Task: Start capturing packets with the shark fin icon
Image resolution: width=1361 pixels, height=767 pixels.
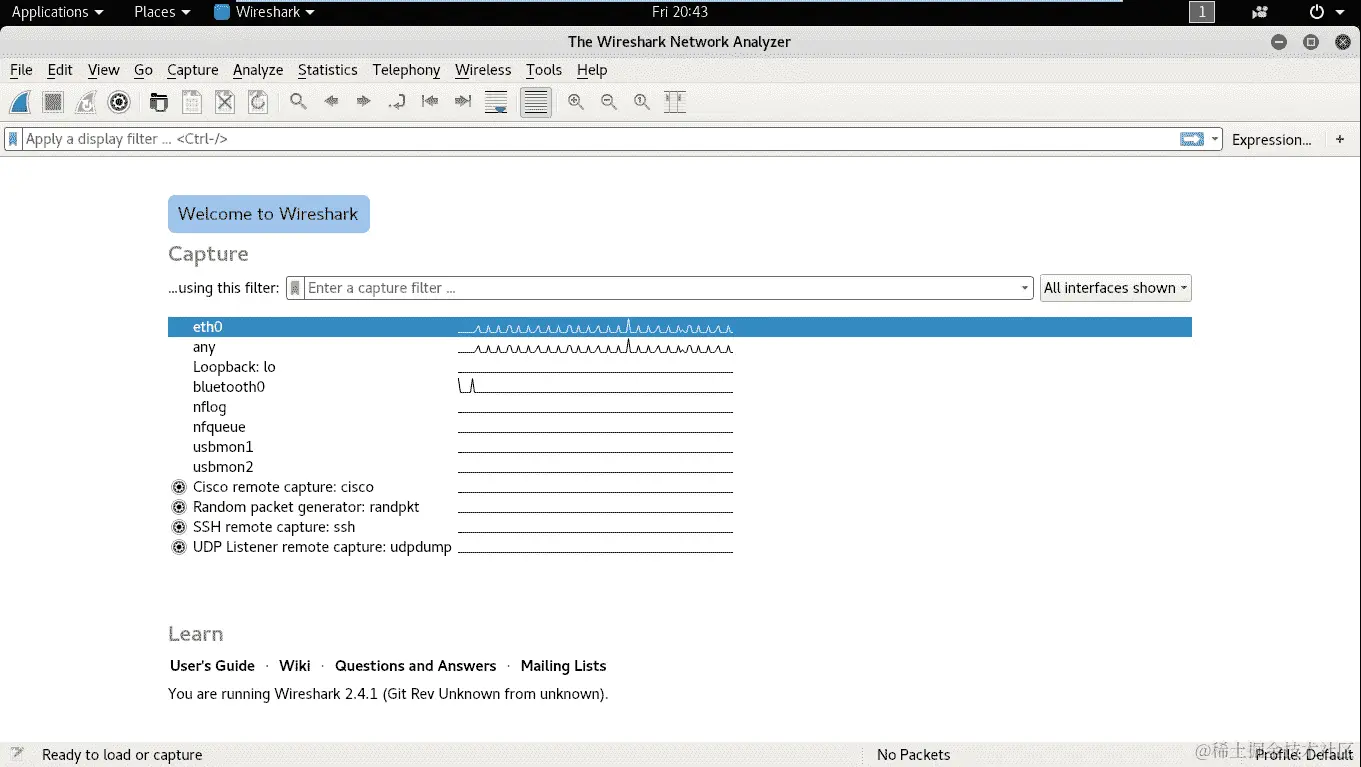Action: (x=20, y=101)
